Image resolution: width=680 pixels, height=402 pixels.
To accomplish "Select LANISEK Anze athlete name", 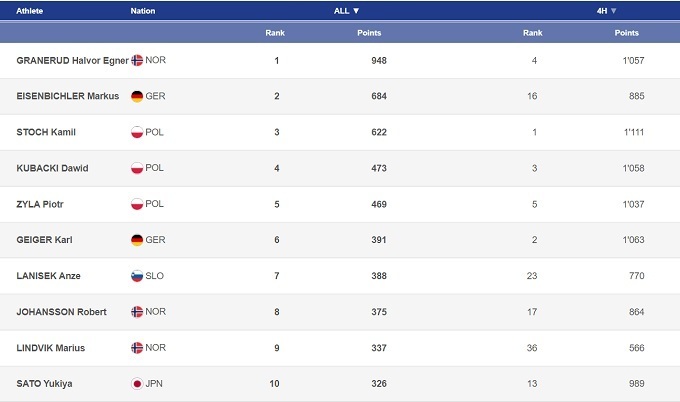I will 46,276.
